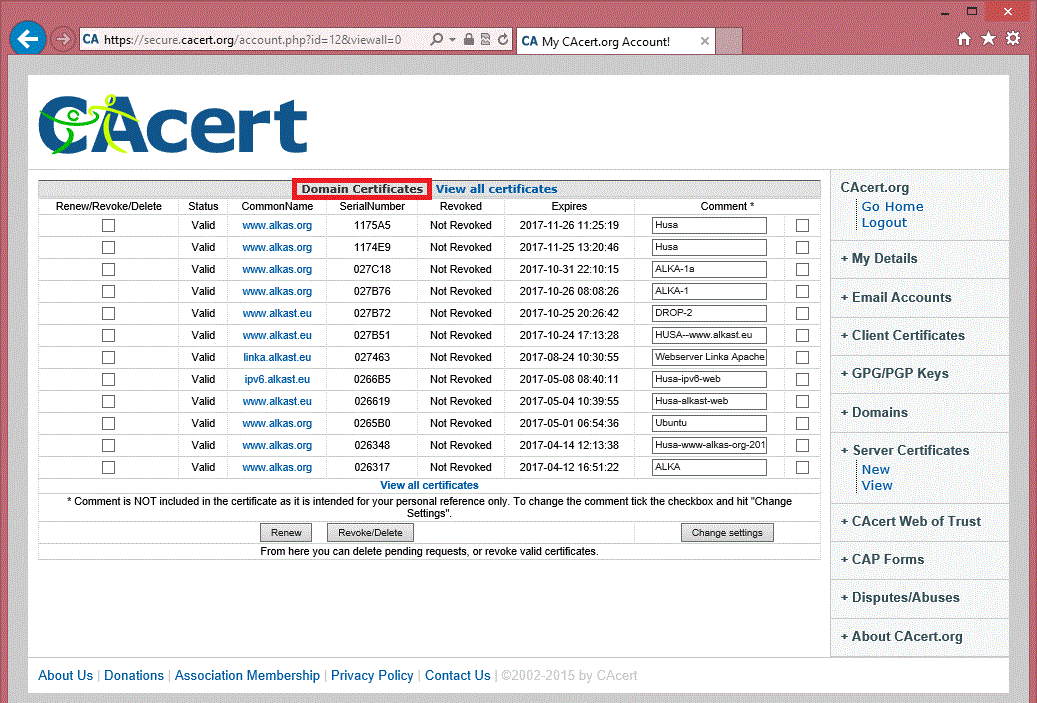Click the Logout link in sidebar
The image size is (1037, 703).
(884, 223)
